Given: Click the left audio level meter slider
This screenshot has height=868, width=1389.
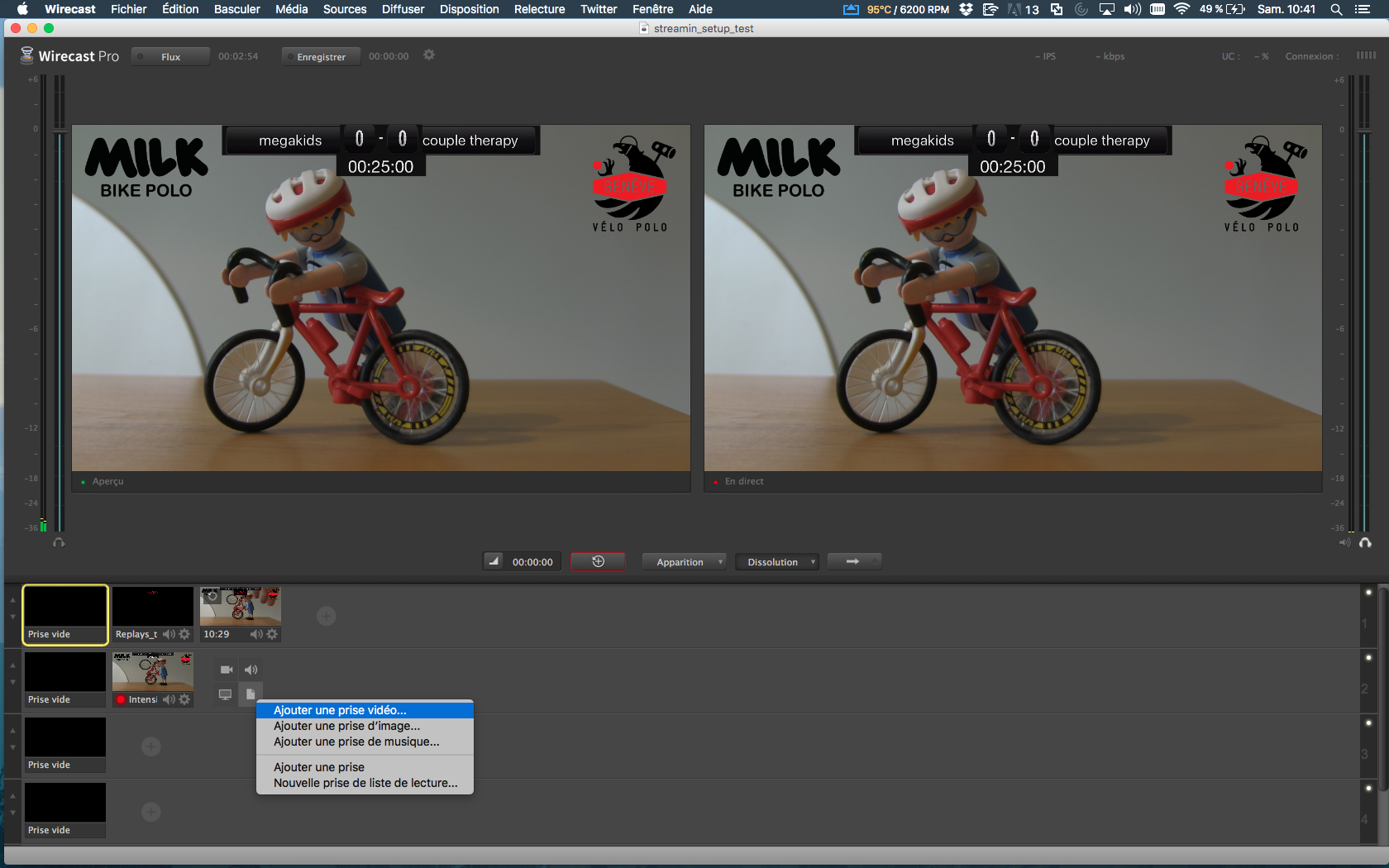Looking at the screenshot, I should point(59,131).
